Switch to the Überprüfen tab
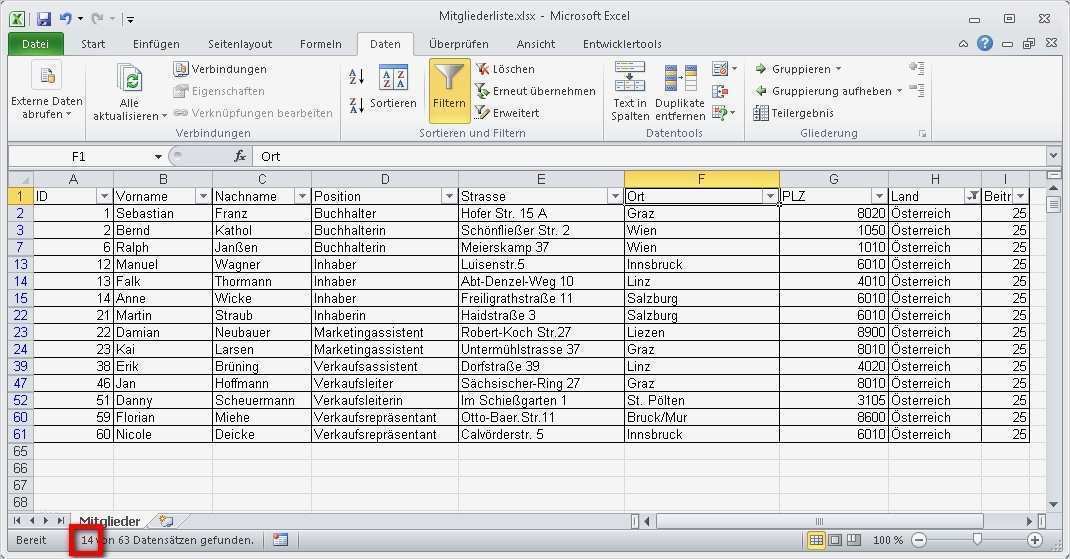This screenshot has width=1070, height=559. pos(459,44)
